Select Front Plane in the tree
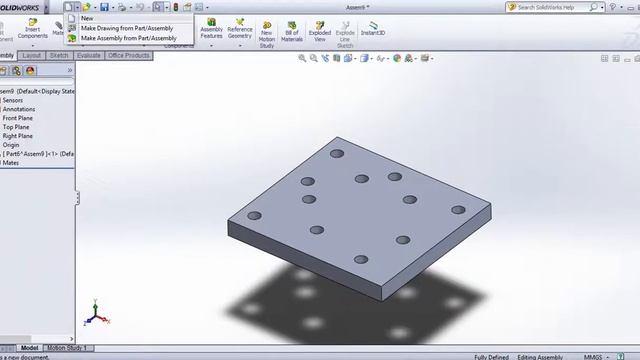This screenshot has height=360, width=640. [18, 118]
